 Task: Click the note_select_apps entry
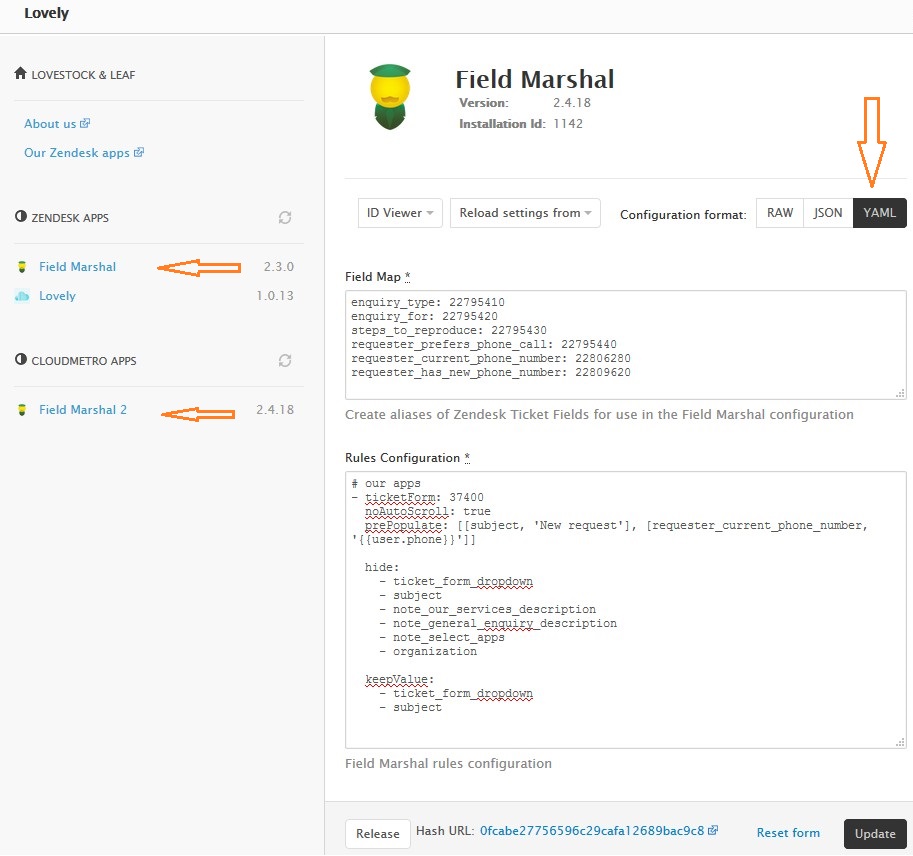(x=448, y=637)
